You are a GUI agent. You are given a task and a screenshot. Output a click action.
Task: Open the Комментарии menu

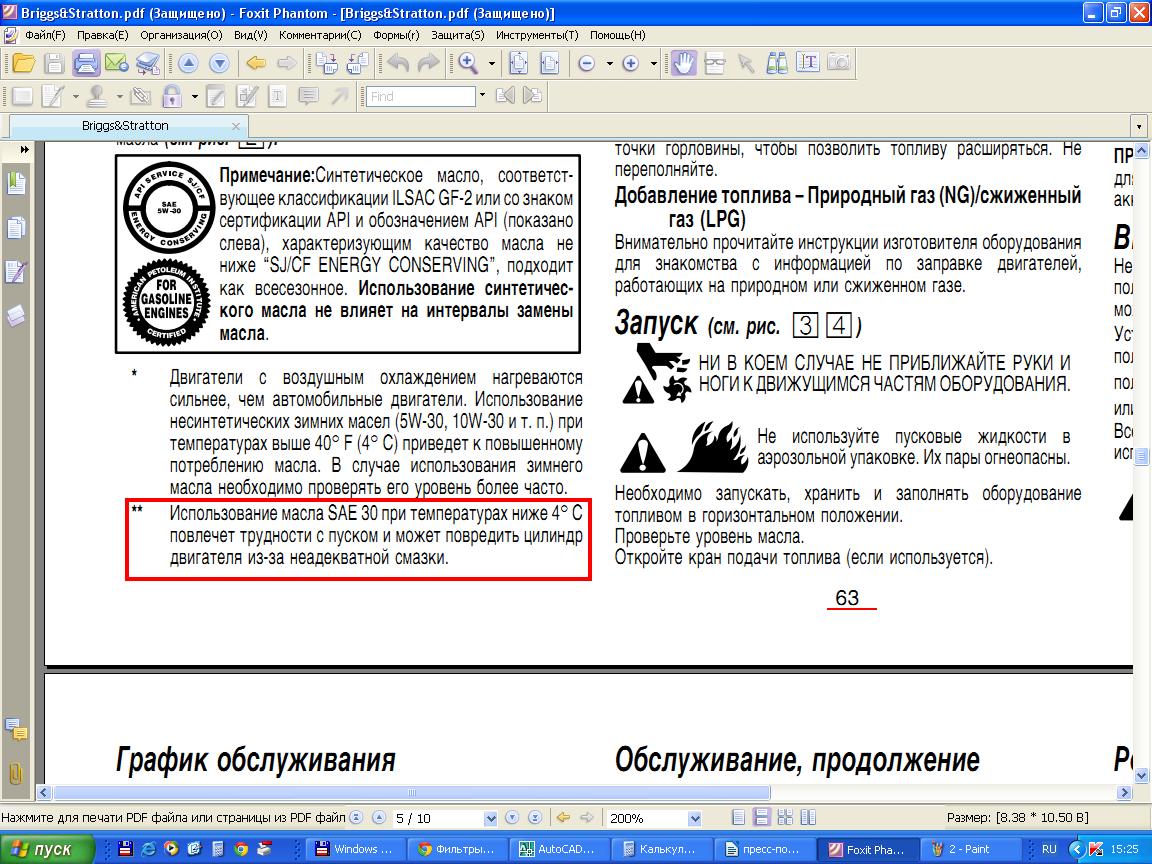320,34
